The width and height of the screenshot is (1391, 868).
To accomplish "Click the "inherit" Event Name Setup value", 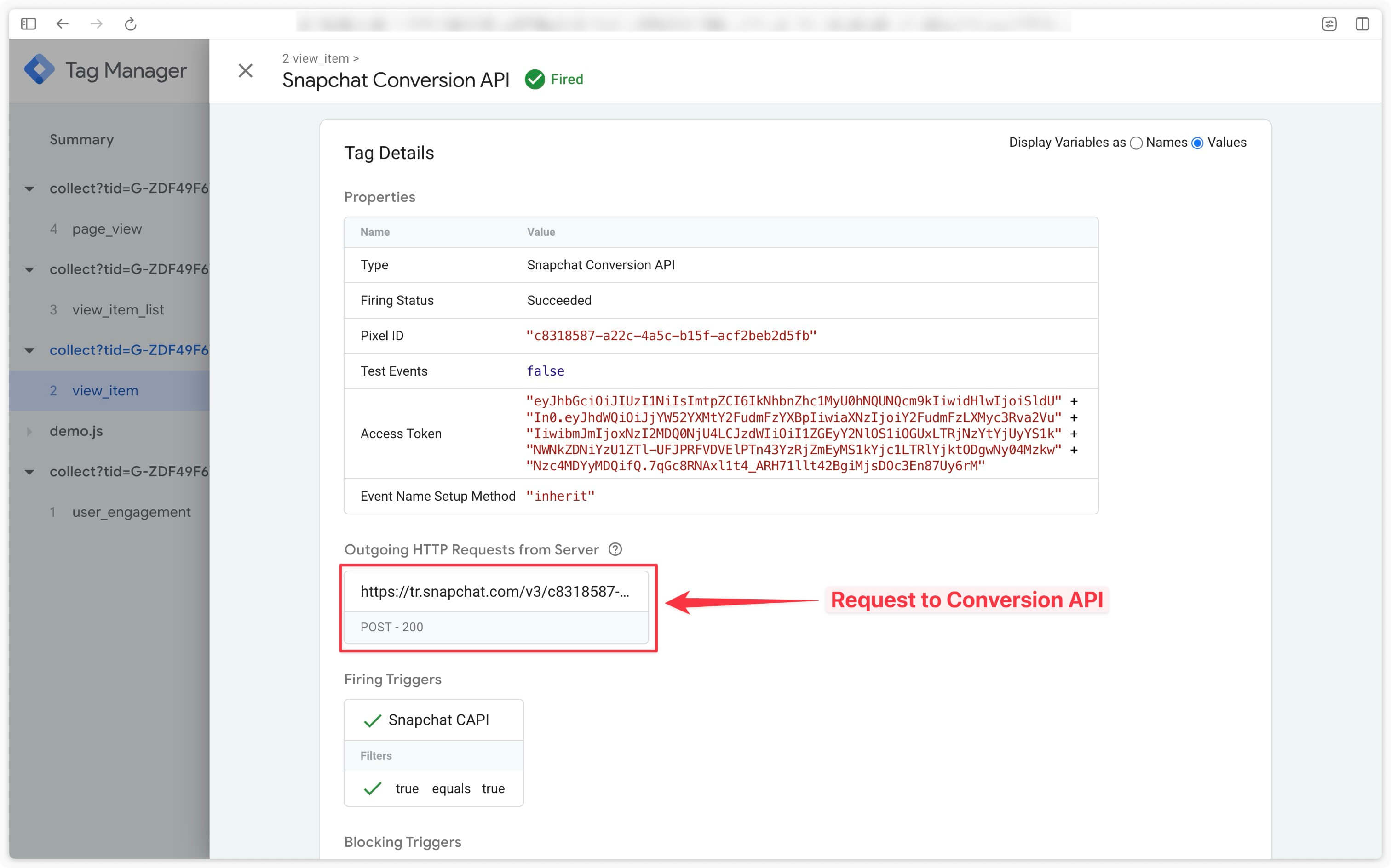I will pyautogui.click(x=561, y=497).
